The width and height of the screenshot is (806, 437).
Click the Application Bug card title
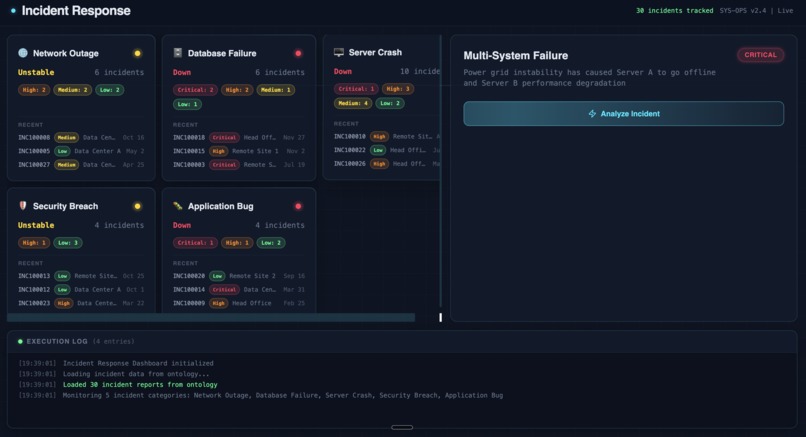point(221,206)
